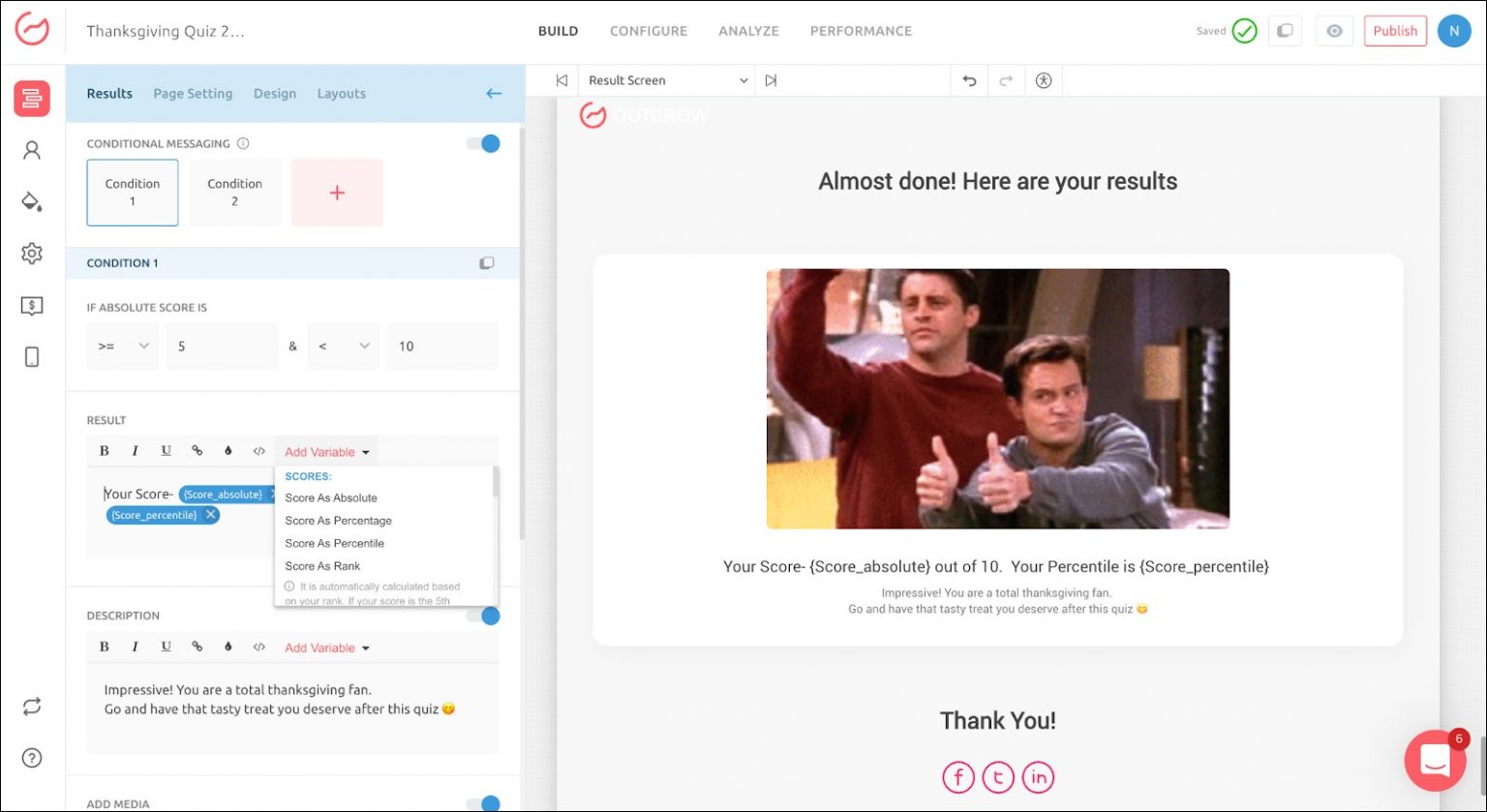Open the settings gear in left sidebar
This screenshot has height=812, width=1487.
(x=31, y=254)
